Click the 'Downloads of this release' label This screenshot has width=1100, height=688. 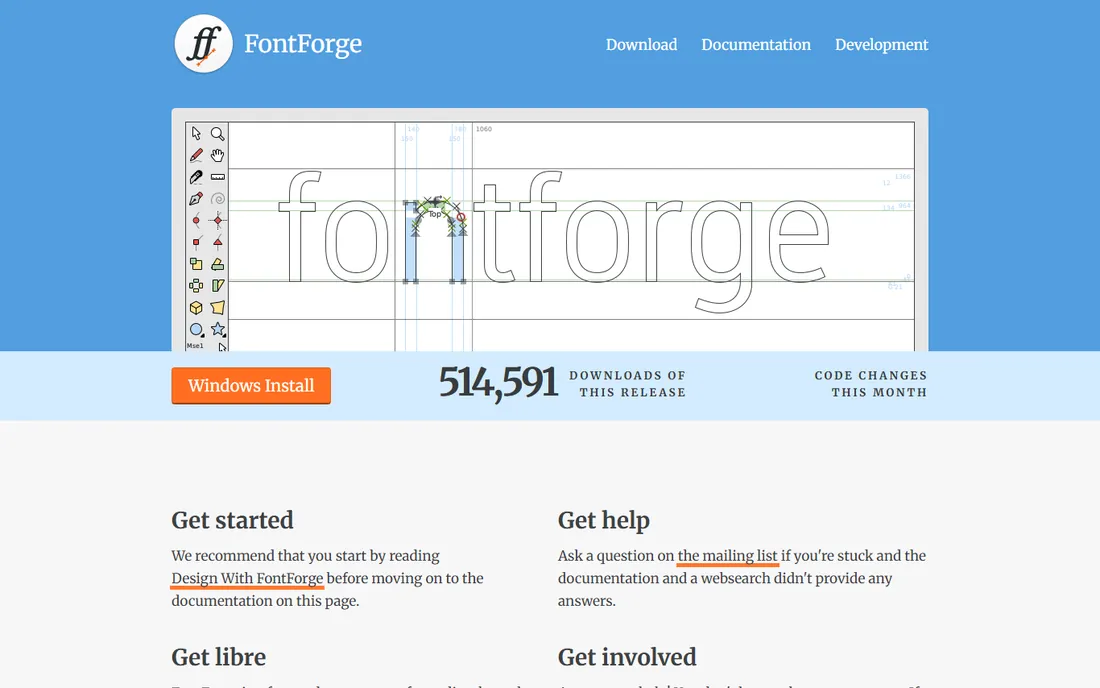point(627,384)
